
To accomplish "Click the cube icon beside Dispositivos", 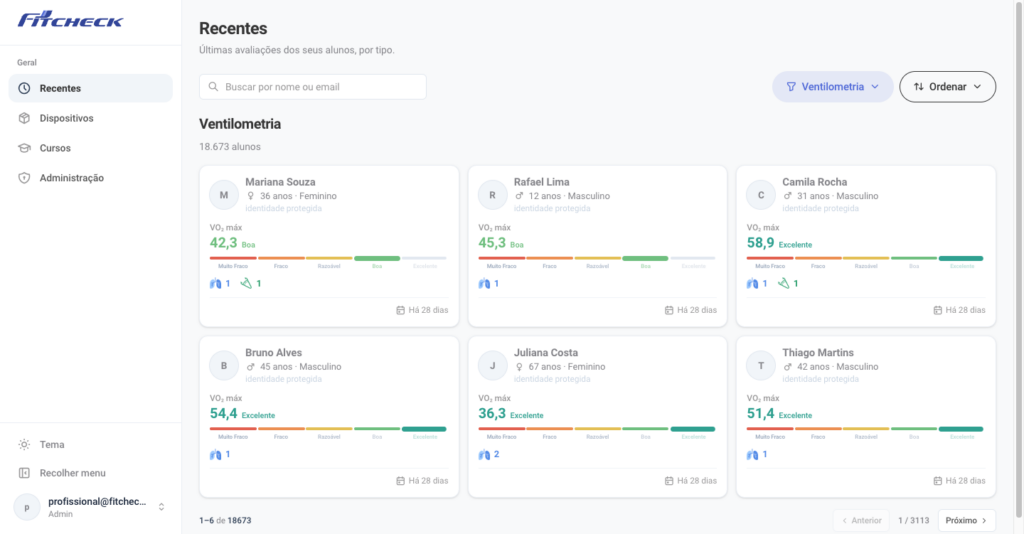I will [24, 118].
